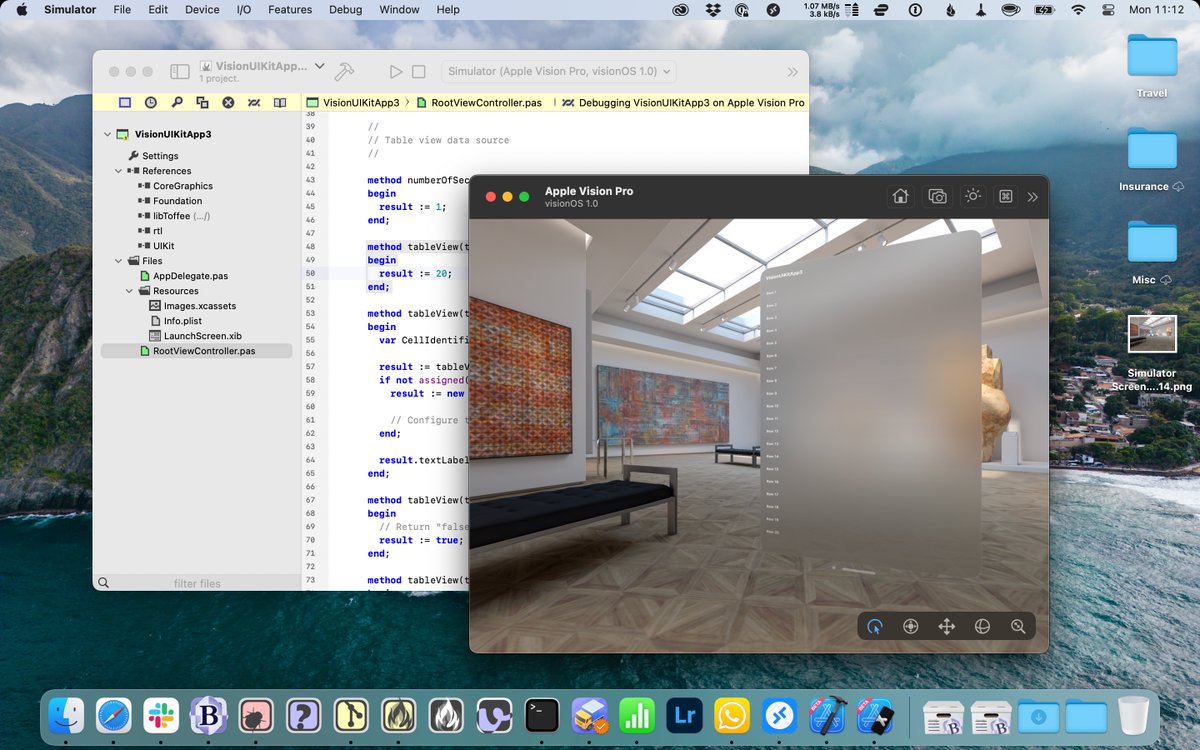Click the keyboard command icon in Simulator toolbar
Image resolution: width=1200 pixels, height=750 pixels.
(1006, 197)
